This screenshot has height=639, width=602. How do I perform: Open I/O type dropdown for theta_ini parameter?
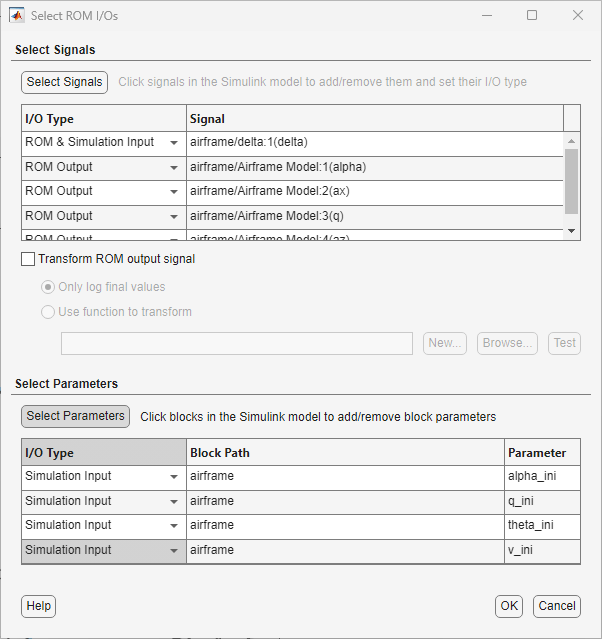(174, 526)
